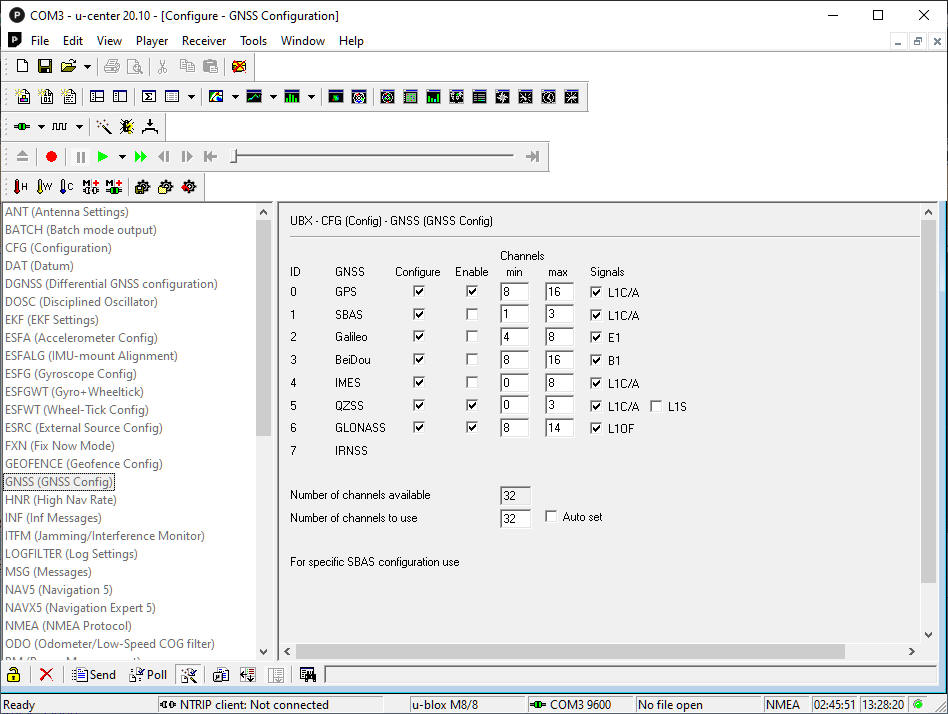948x714 pixels.
Task: Click the skip to end arrow on slider
Action: pos(532,157)
